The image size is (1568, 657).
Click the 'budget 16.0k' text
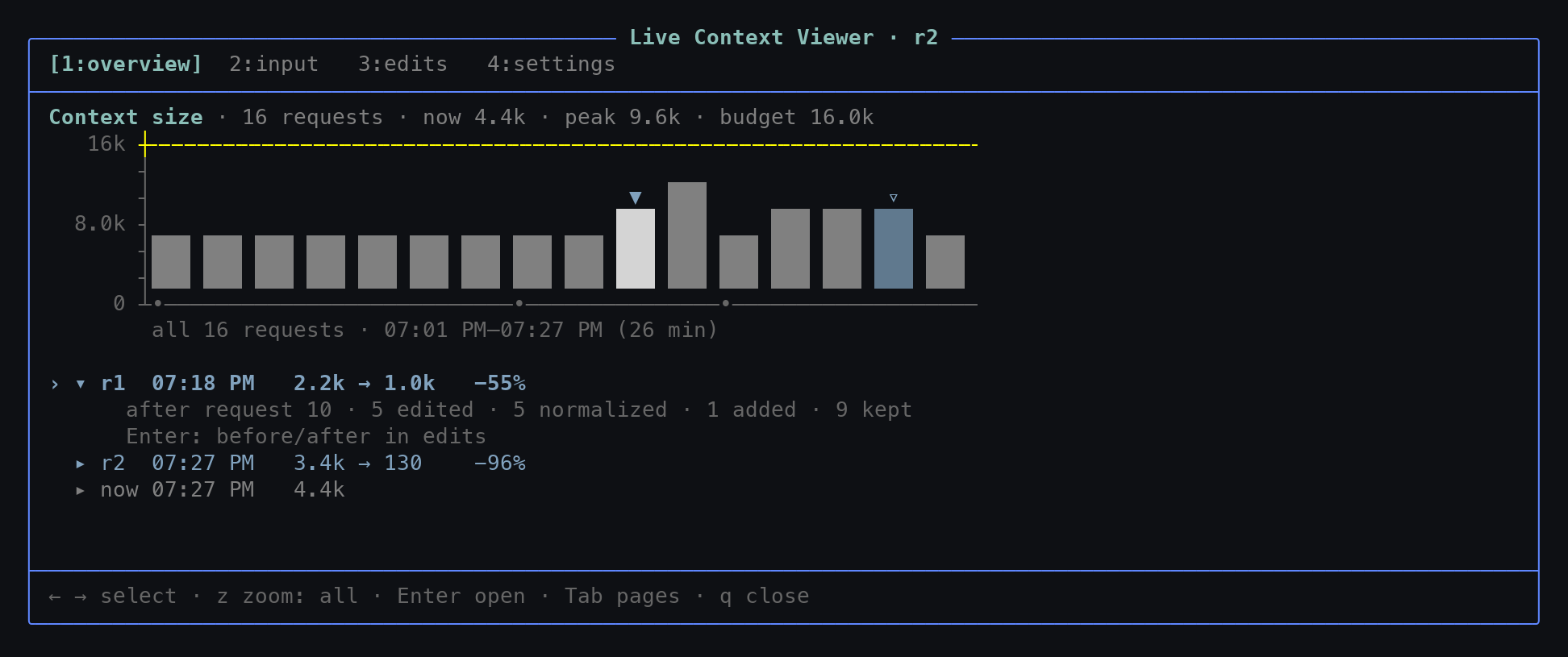(797, 117)
